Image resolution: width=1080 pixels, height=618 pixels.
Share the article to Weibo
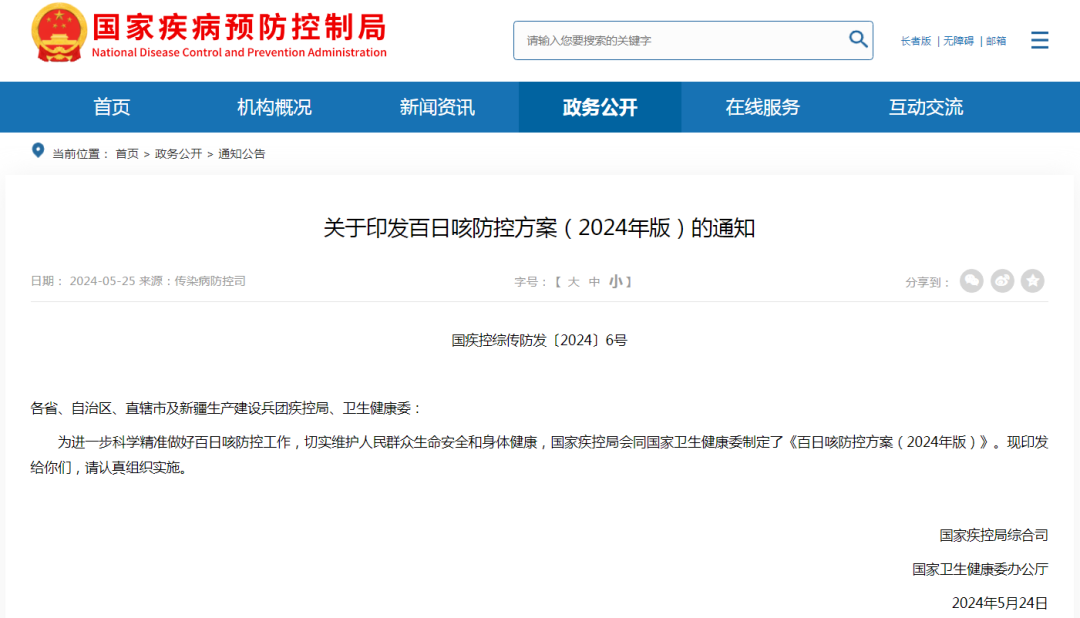tap(1002, 281)
